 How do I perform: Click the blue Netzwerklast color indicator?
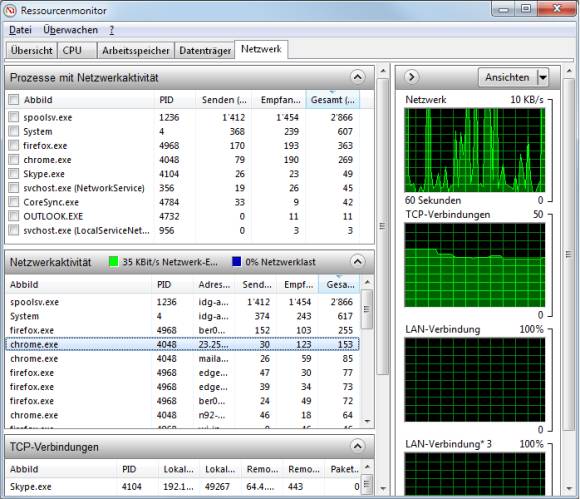tap(236, 262)
